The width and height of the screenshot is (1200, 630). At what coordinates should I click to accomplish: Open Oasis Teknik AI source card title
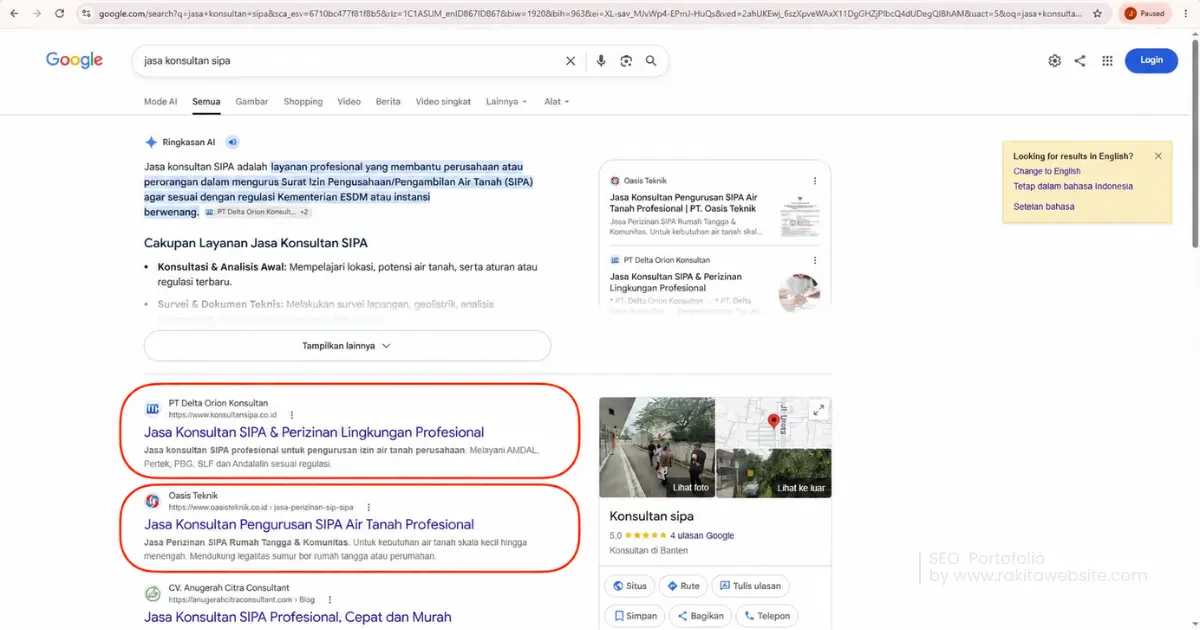click(x=684, y=203)
